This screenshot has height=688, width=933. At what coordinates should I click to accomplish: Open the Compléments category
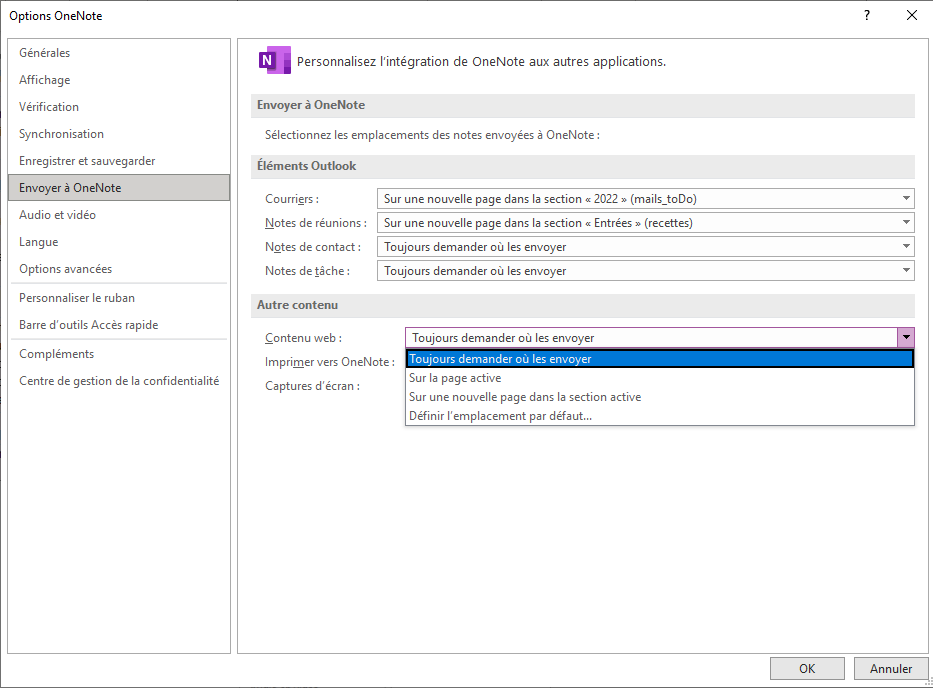[x=119, y=354]
